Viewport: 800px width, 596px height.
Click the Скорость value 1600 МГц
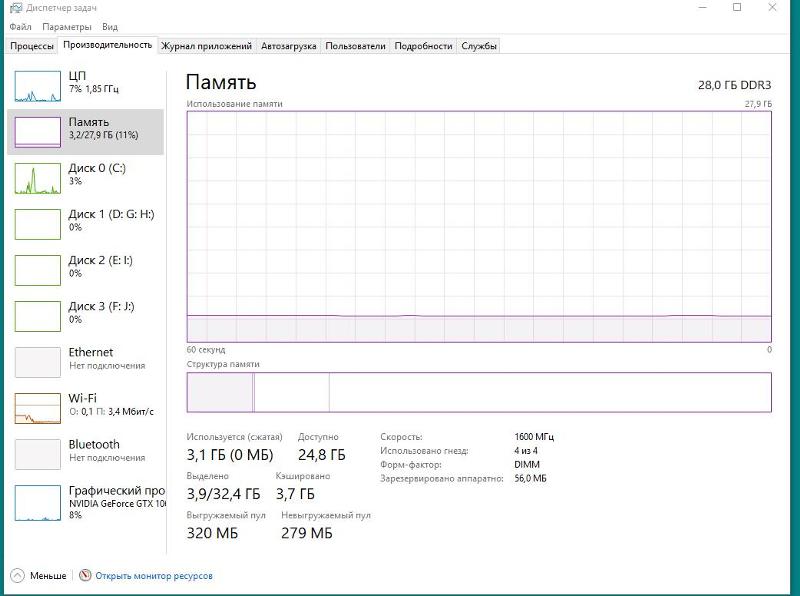pos(534,437)
